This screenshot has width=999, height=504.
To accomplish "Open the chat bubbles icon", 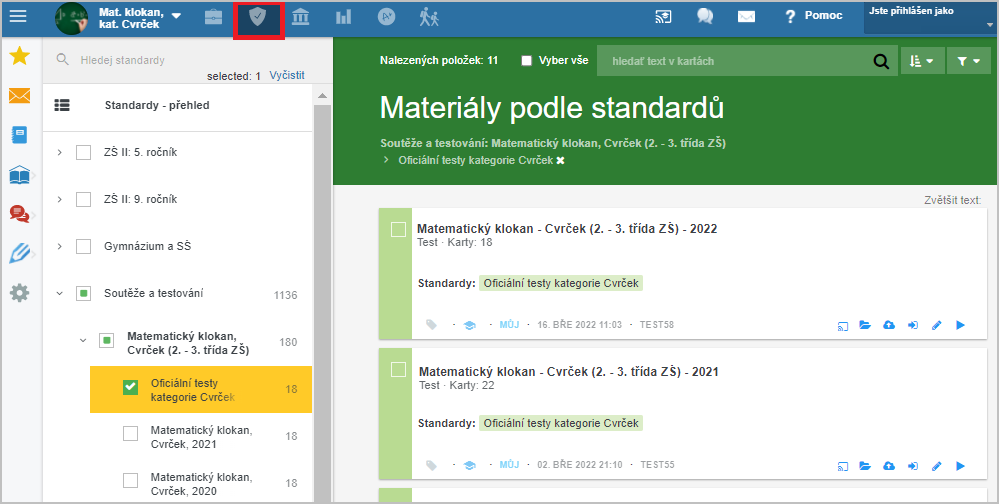I will point(705,17).
